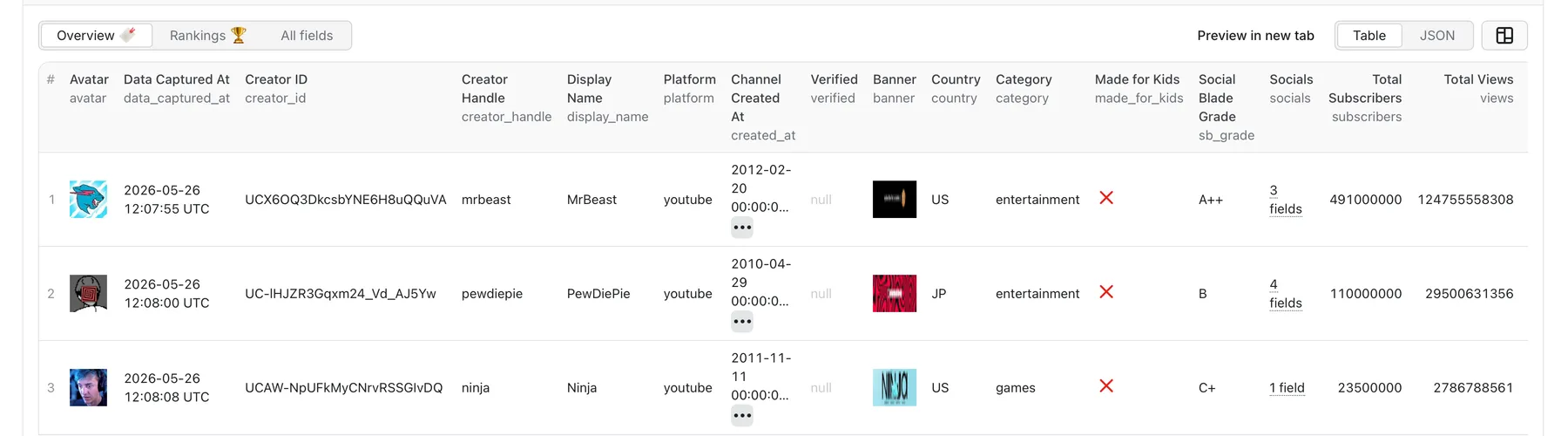Open PewDiePie 4 fields socials
Screen dimensions: 1568x436
(1286, 293)
